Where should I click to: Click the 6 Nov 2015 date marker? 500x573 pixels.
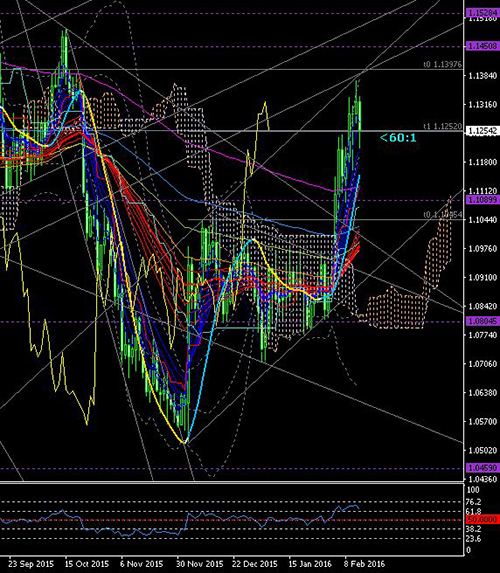point(141,563)
